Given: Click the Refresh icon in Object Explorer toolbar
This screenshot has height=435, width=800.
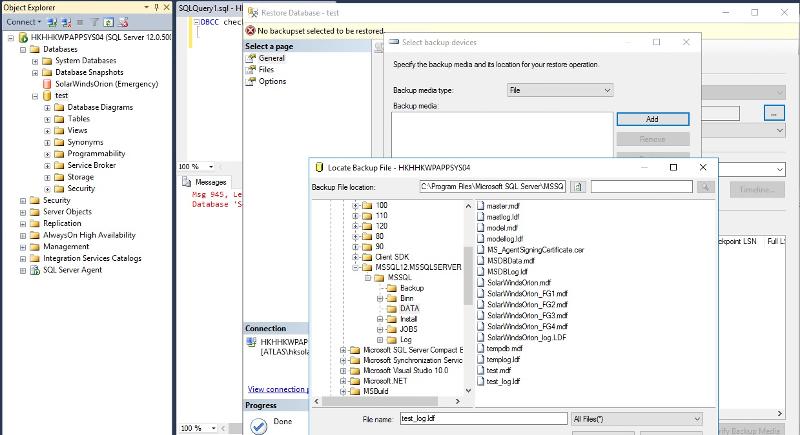Looking at the screenshot, I should point(108,22).
